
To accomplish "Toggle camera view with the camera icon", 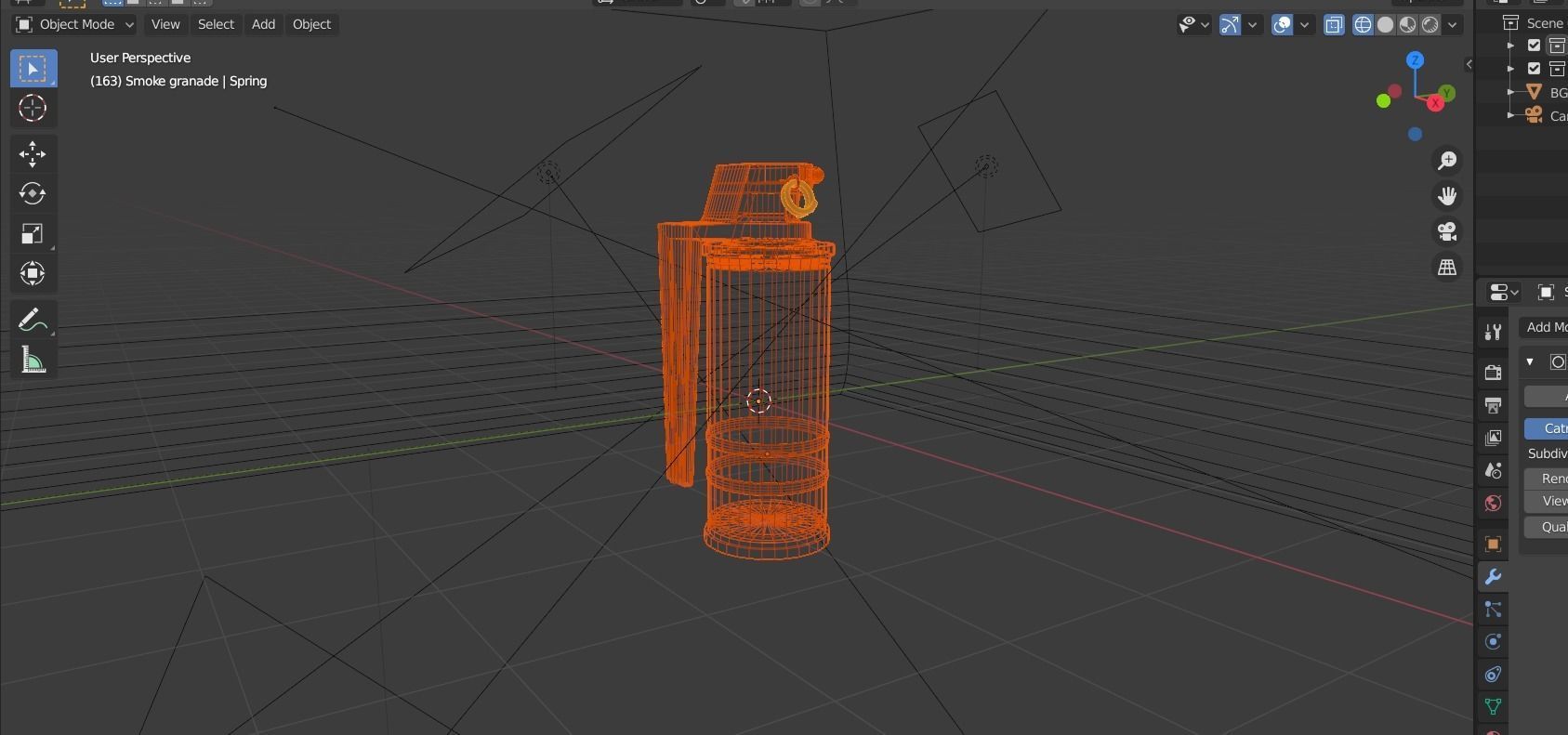I will tap(1447, 231).
